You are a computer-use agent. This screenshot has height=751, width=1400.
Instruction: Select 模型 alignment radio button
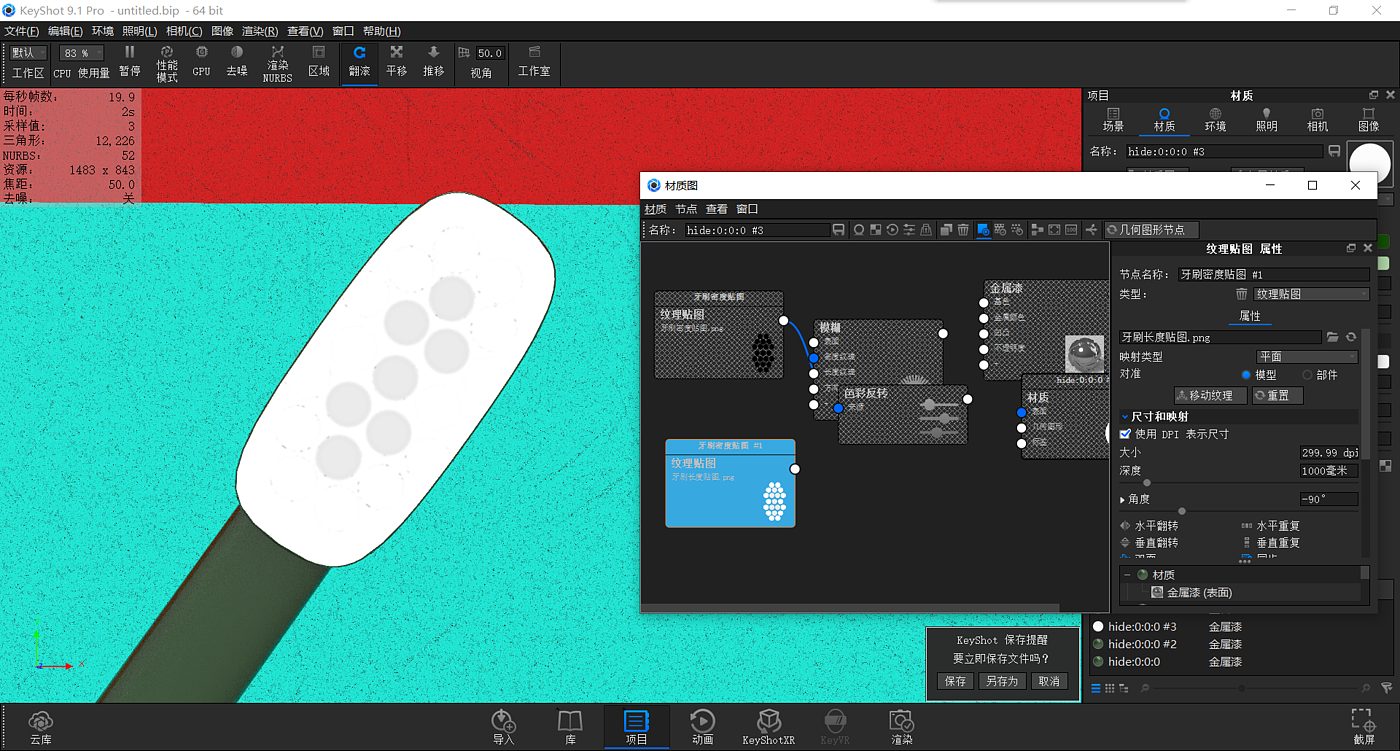[x=1246, y=375]
